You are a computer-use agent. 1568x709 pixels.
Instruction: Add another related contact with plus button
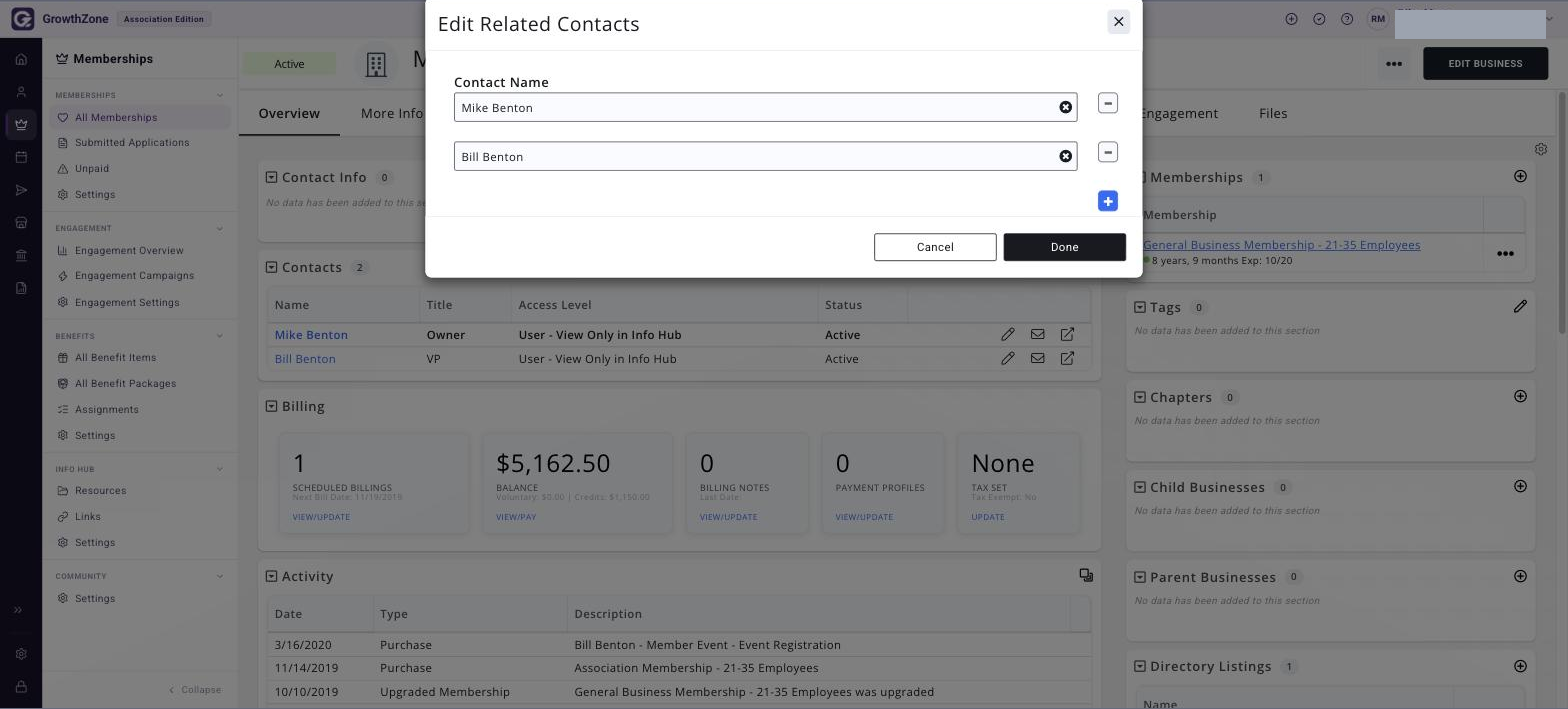pos(1107,201)
